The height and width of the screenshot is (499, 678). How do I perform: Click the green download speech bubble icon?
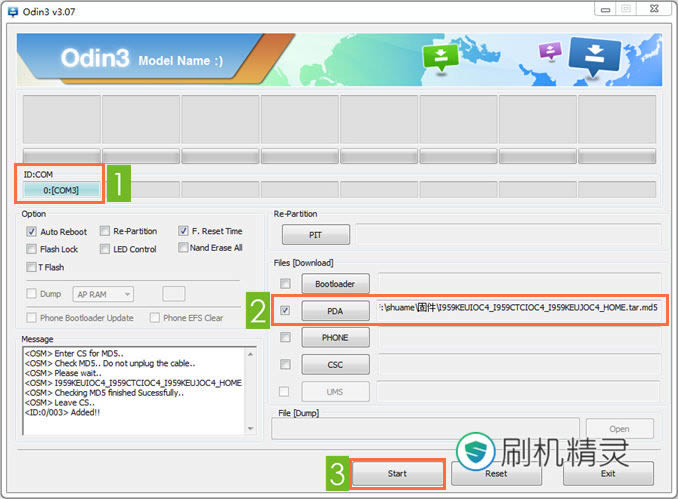click(440, 59)
